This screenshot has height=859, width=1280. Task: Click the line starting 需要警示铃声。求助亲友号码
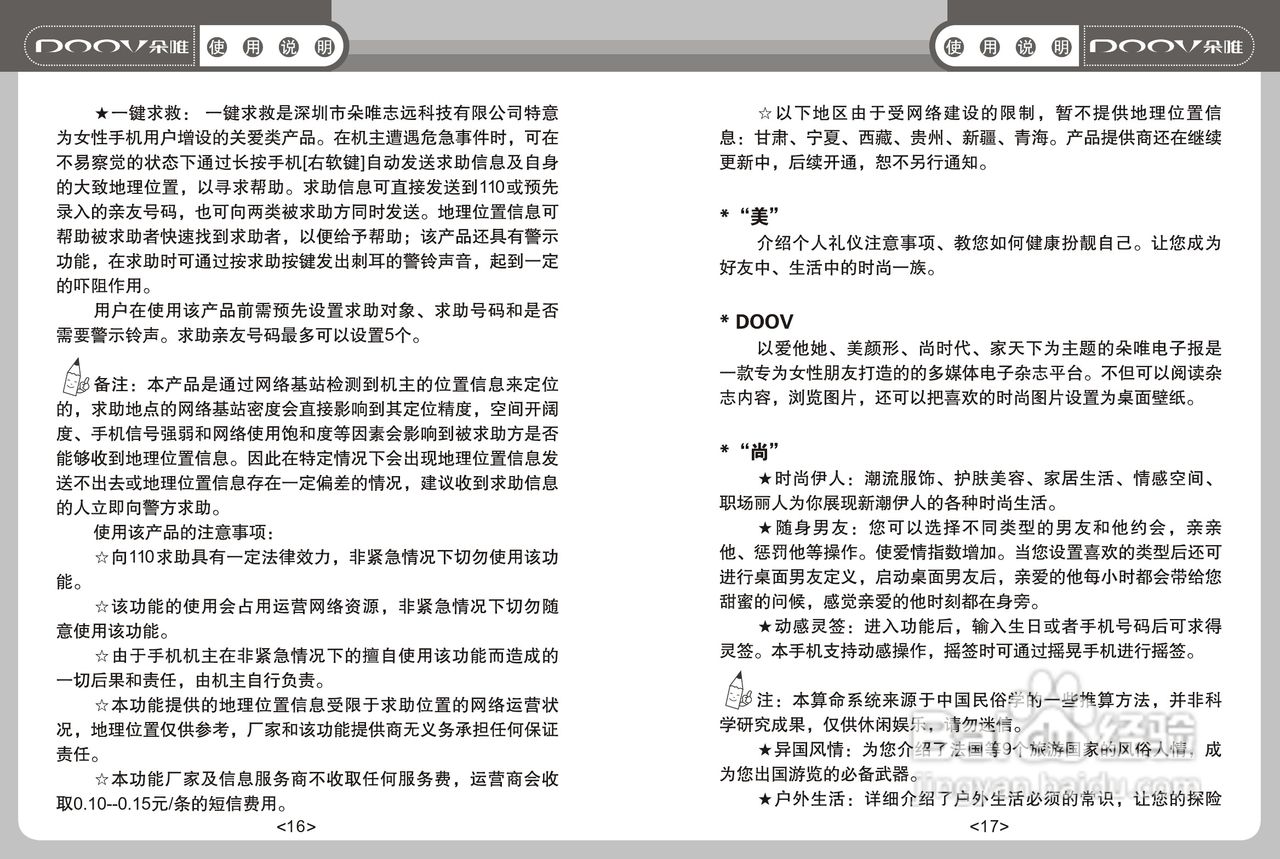tap(240, 335)
